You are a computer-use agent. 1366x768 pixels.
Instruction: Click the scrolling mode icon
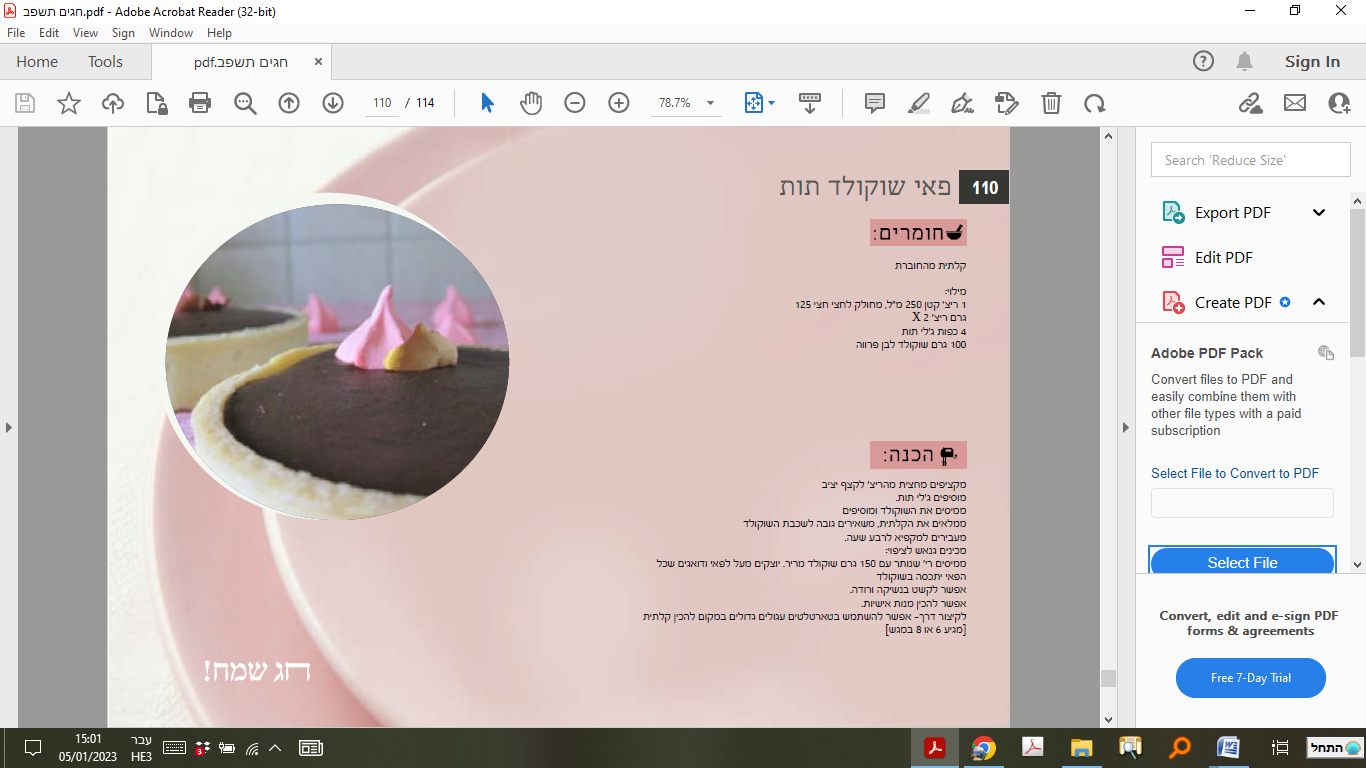[x=810, y=103]
